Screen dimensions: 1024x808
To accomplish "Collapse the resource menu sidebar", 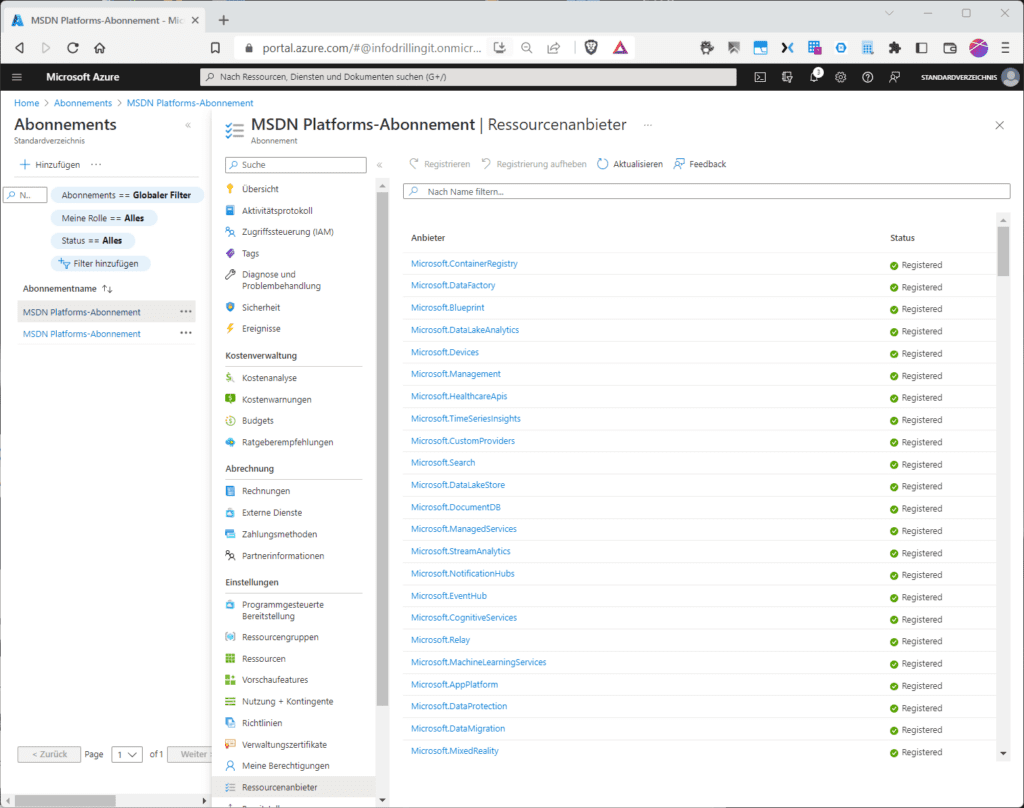I will click(379, 165).
